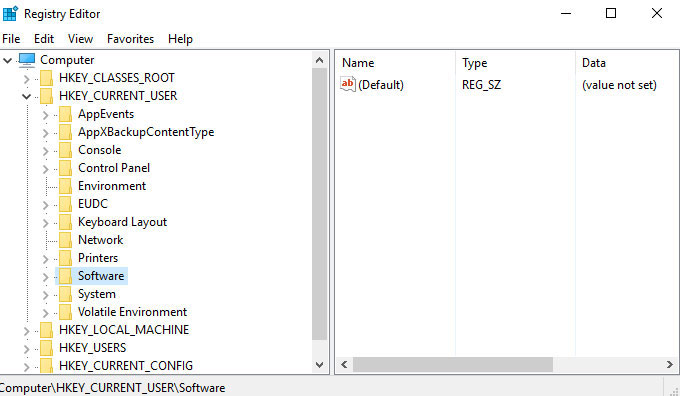Expand the Console key
This screenshot has height=396, width=680.
(x=46, y=151)
